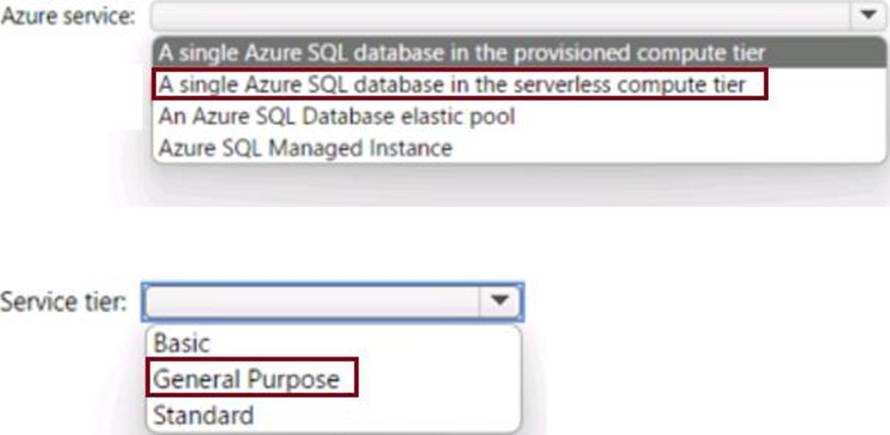The image size is (890, 435).
Task: Click inside the Service tier combo box field
Action: coord(311,302)
